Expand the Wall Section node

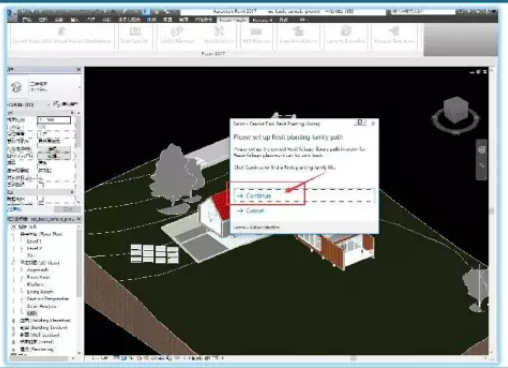(x=14, y=335)
